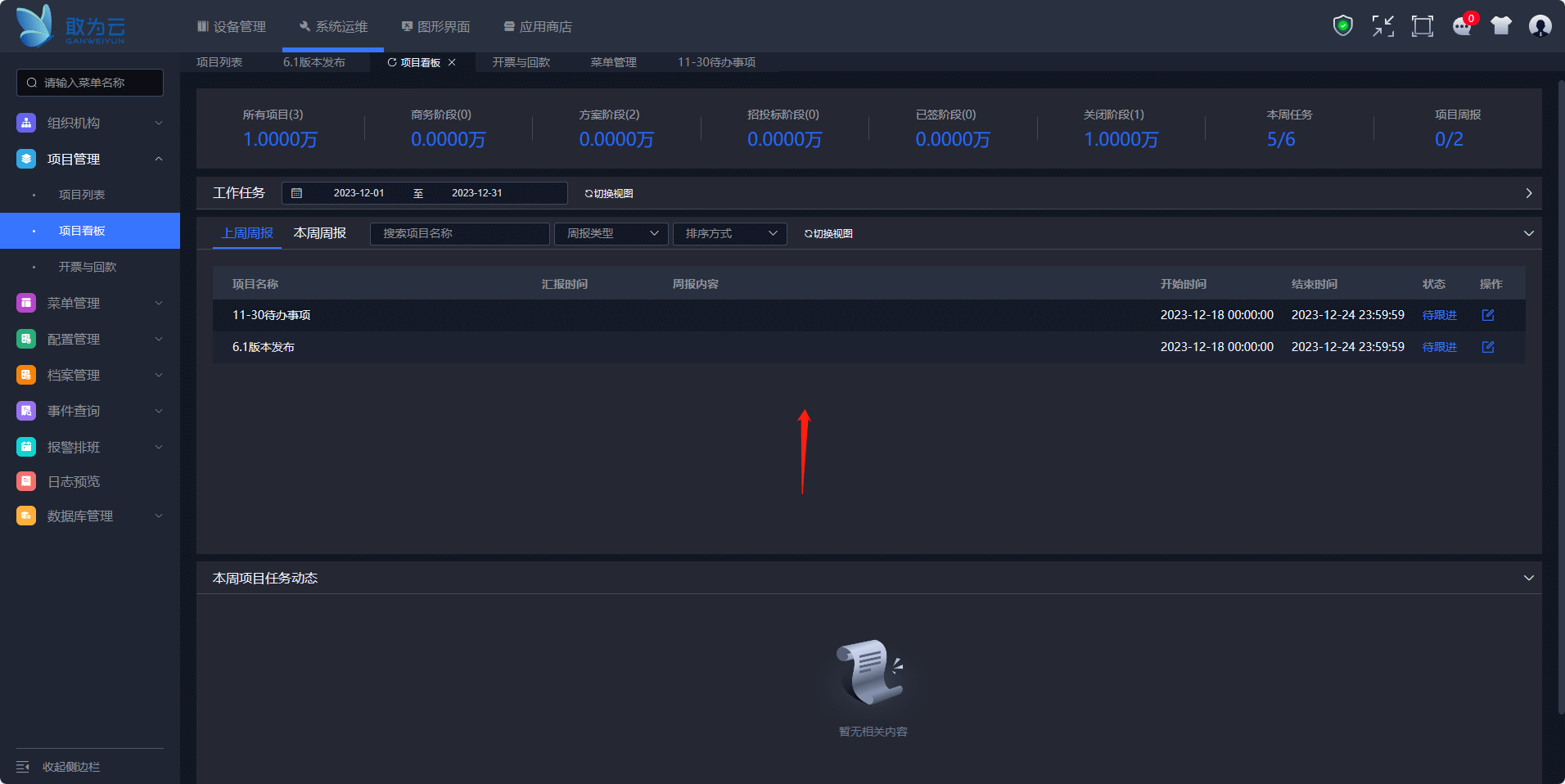Collapse the 项目管理 menu chevron
The height and width of the screenshot is (784, 1565).
(x=159, y=159)
